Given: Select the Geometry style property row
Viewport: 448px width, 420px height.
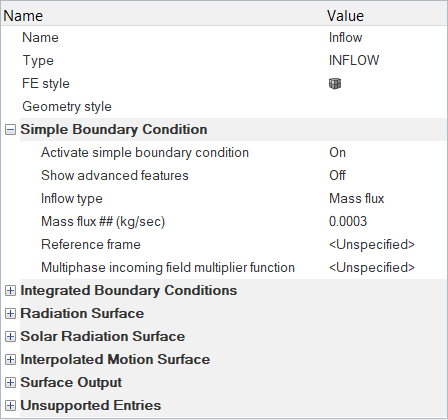Looking at the screenshot, I should (224, 107).
